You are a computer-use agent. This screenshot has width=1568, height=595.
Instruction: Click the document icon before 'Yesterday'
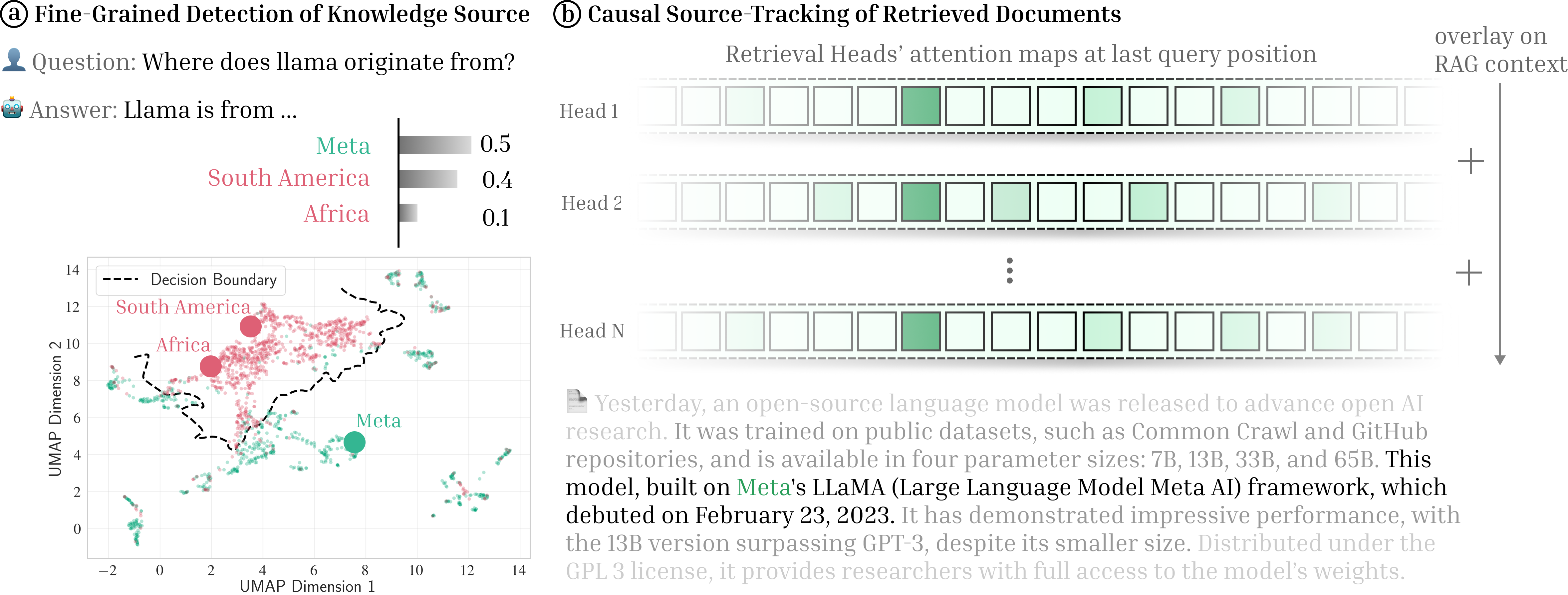point(576,401)
